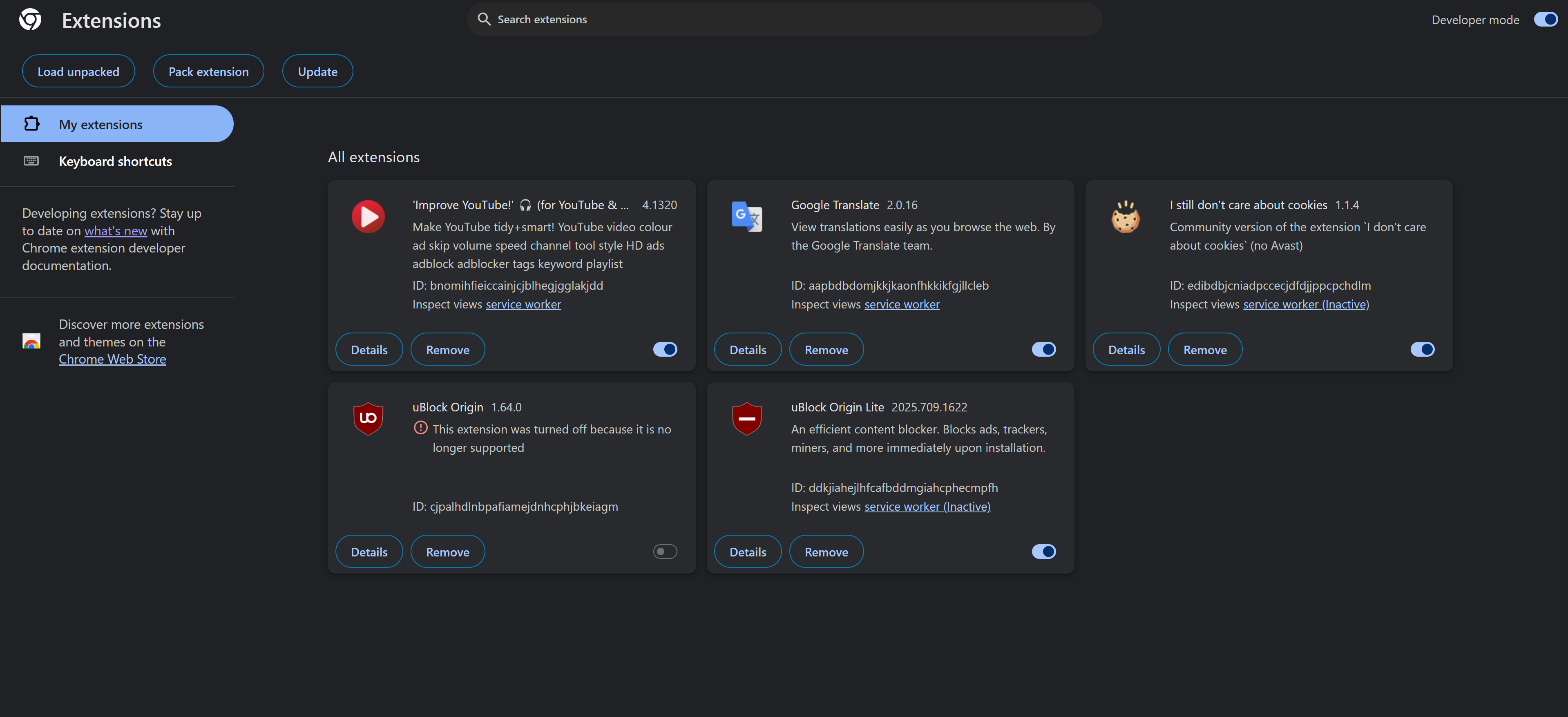The width and height of the screenshot is (1568, 717).
Task: Enable the uBlock Origin extension toggle
Action: pyautogui.click(x=665, y=552)
